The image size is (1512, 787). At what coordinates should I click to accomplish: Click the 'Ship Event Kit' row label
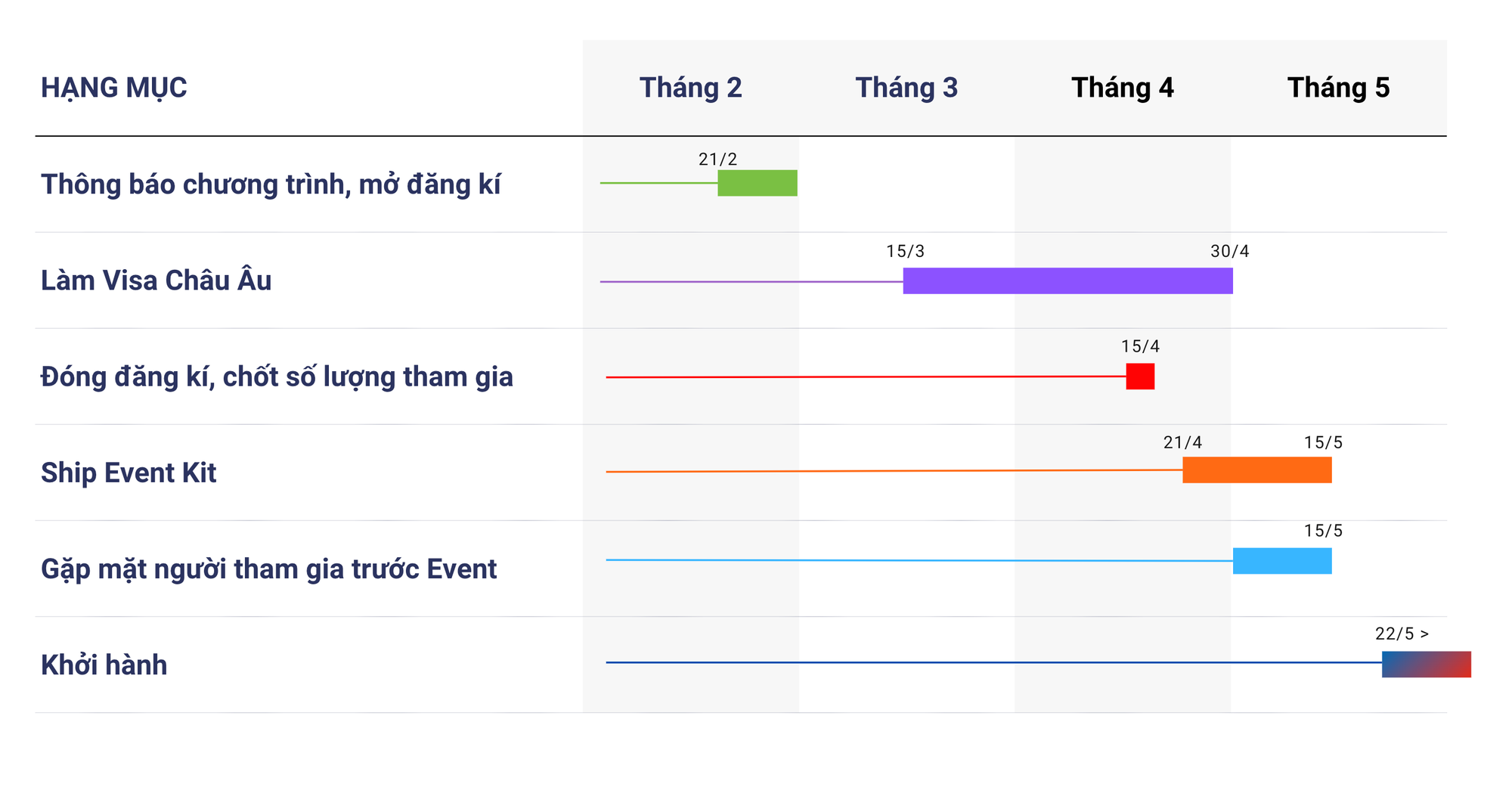tap(129, 473)
